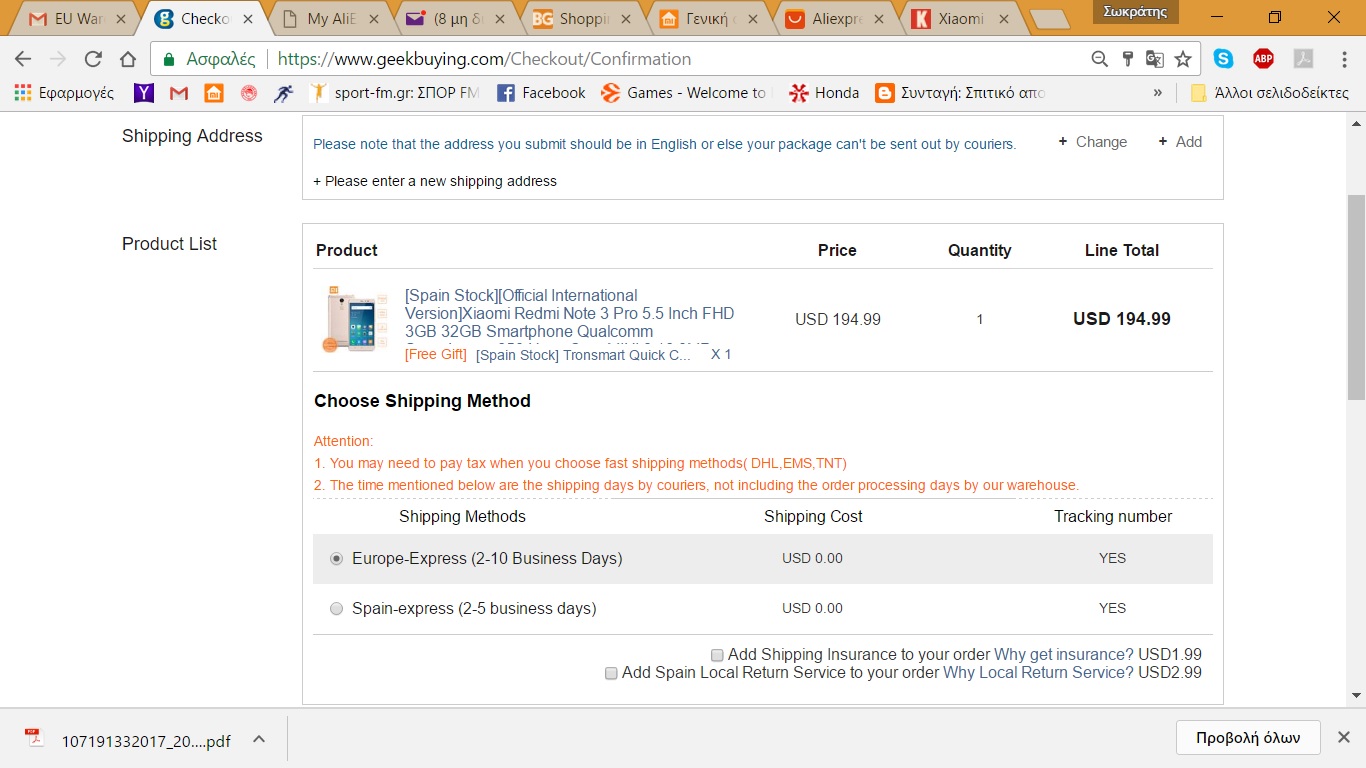Close the downloads bar
This screenshot has height=768, width=1366.
(x=1343, y=738)
